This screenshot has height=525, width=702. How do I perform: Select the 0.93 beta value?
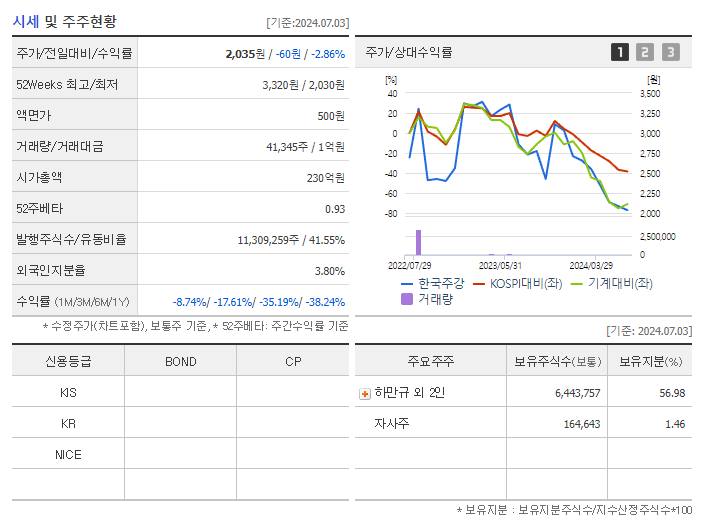click(x=335, y=209)
